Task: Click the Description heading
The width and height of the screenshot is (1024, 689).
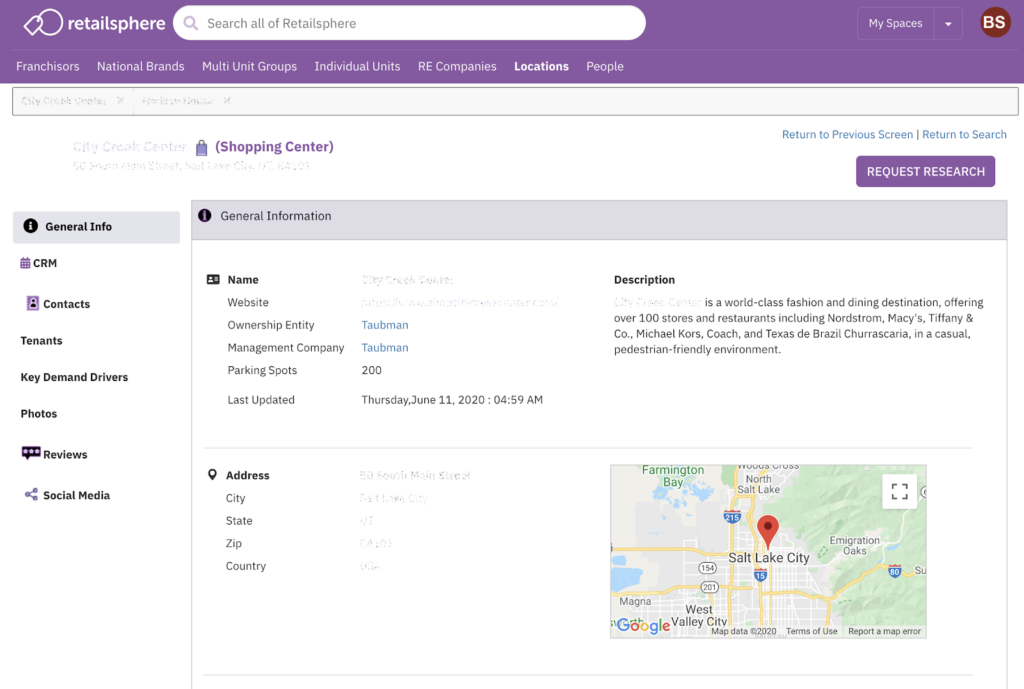Action: click(x=644, y=280)
